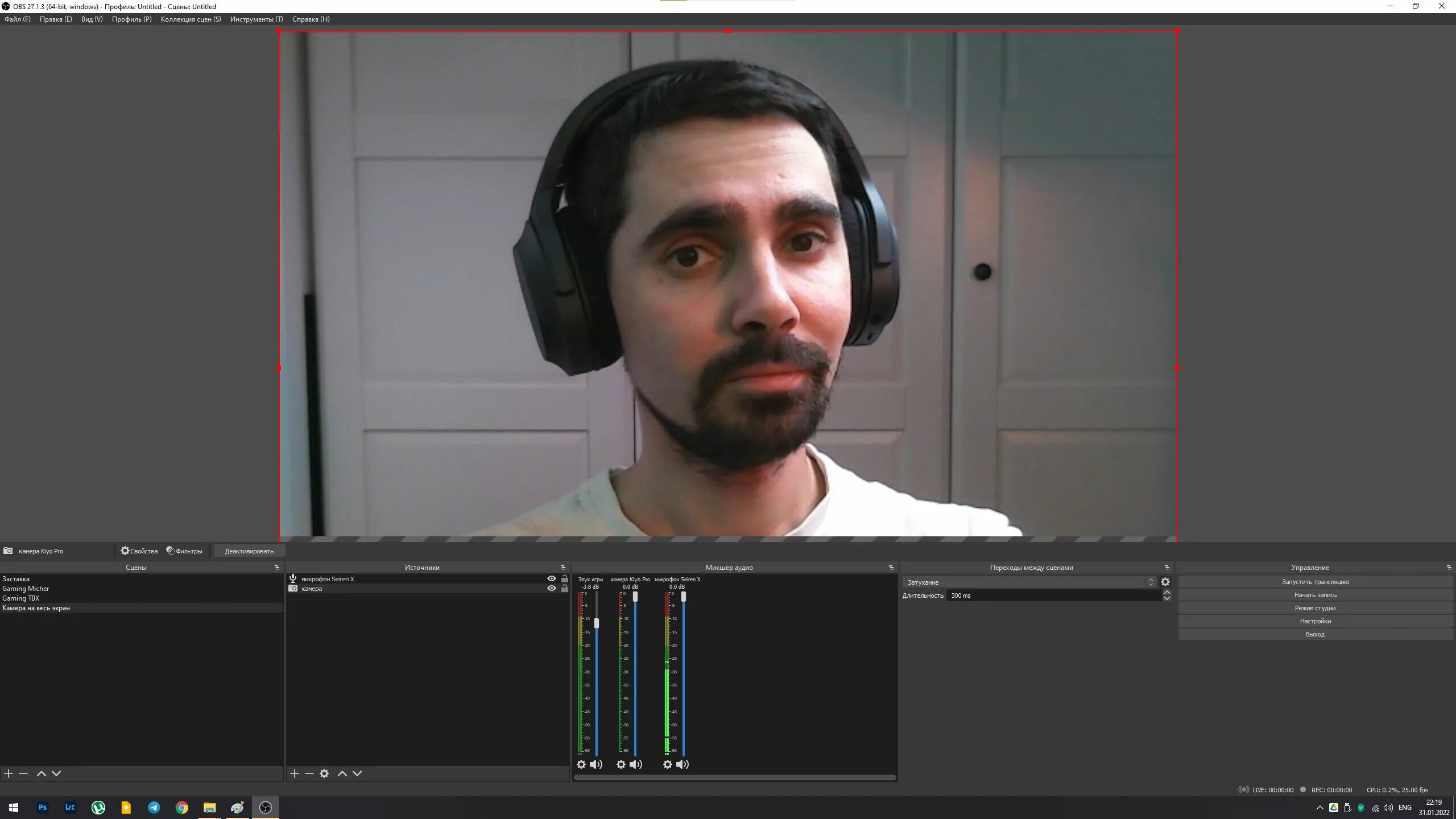Toggle visibility eye of микрофон Seiren X
The image size is (1456, 819).
(551, 578)
